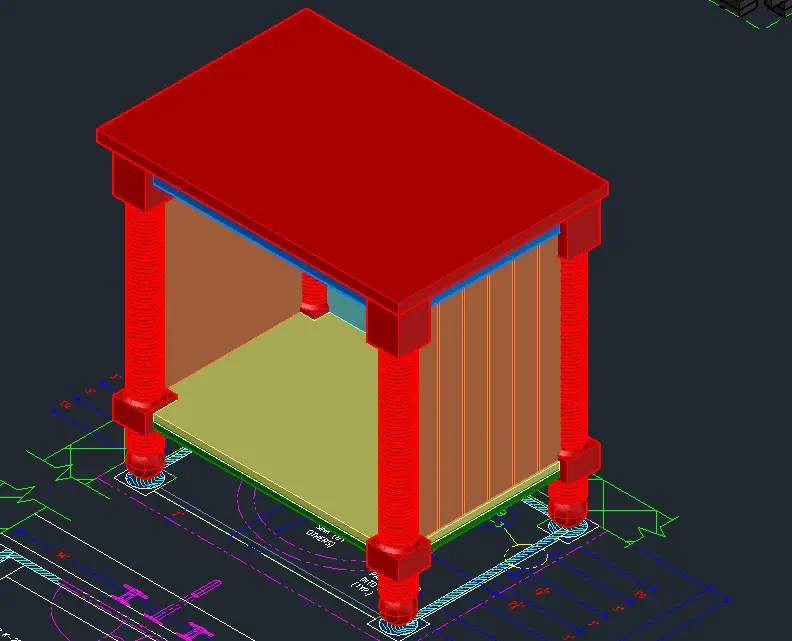Image resolution: width=792 pixels, height=641 pixels.
Task: Select the yellow dashed circle in plan
Action: [x=522, y=549]
